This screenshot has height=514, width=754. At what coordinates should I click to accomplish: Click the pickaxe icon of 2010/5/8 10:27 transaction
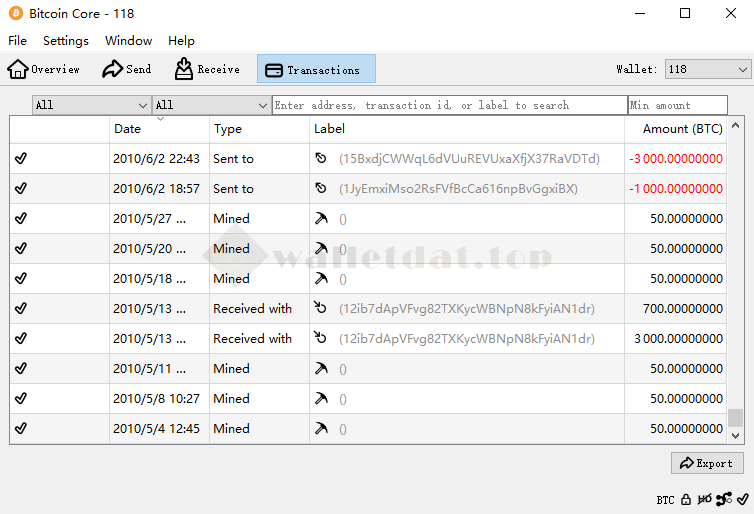click(321, 399)
